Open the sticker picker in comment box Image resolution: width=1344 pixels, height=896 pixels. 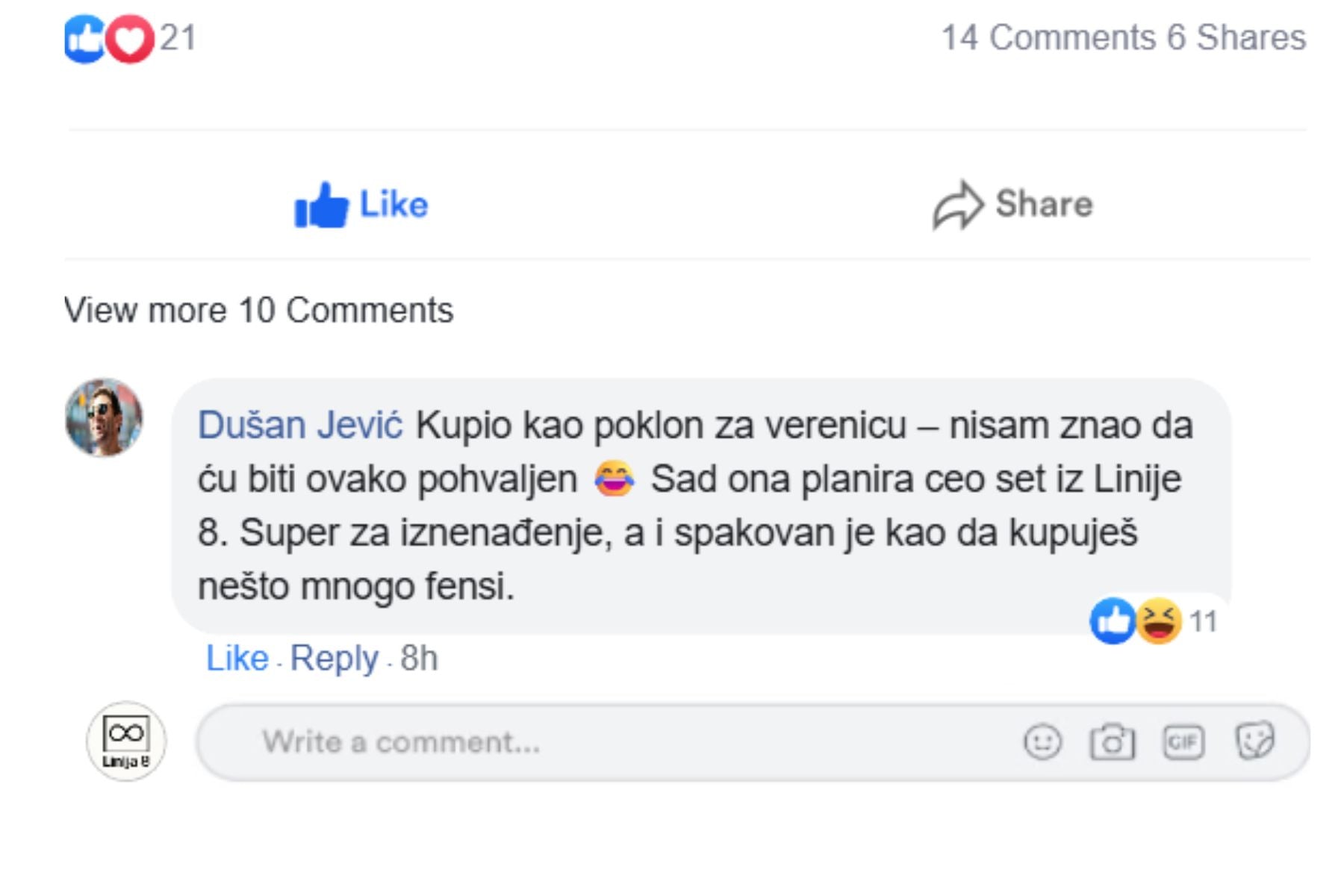(1255, 741)
